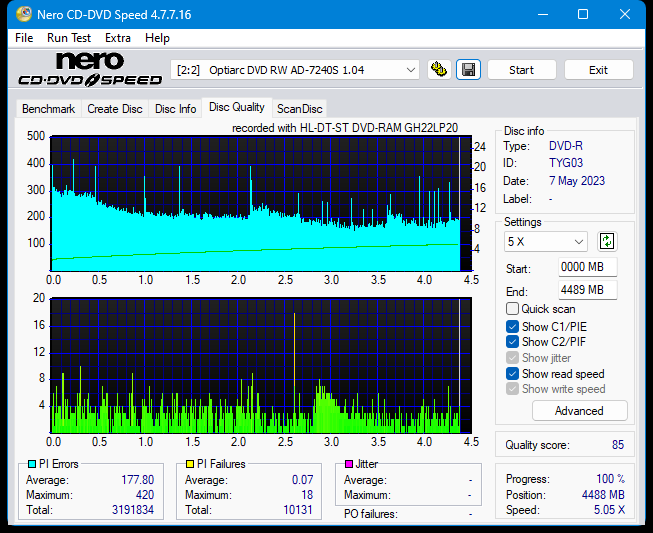Switch to the Benchmark tab

(48, 108)
